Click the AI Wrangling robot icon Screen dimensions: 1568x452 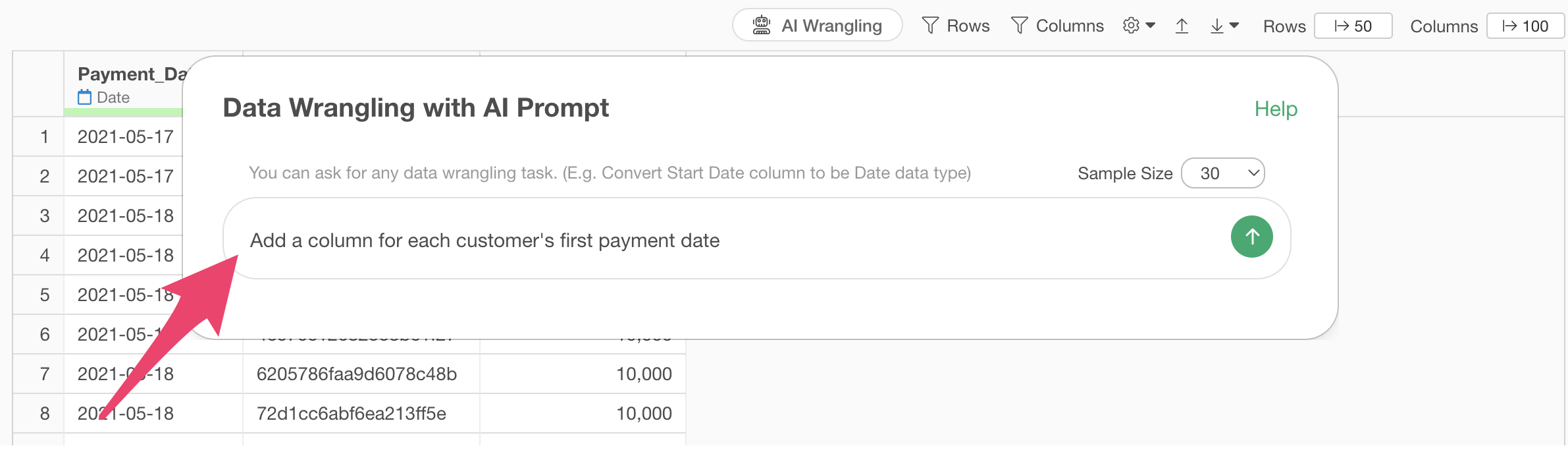[x=762, y=26]
